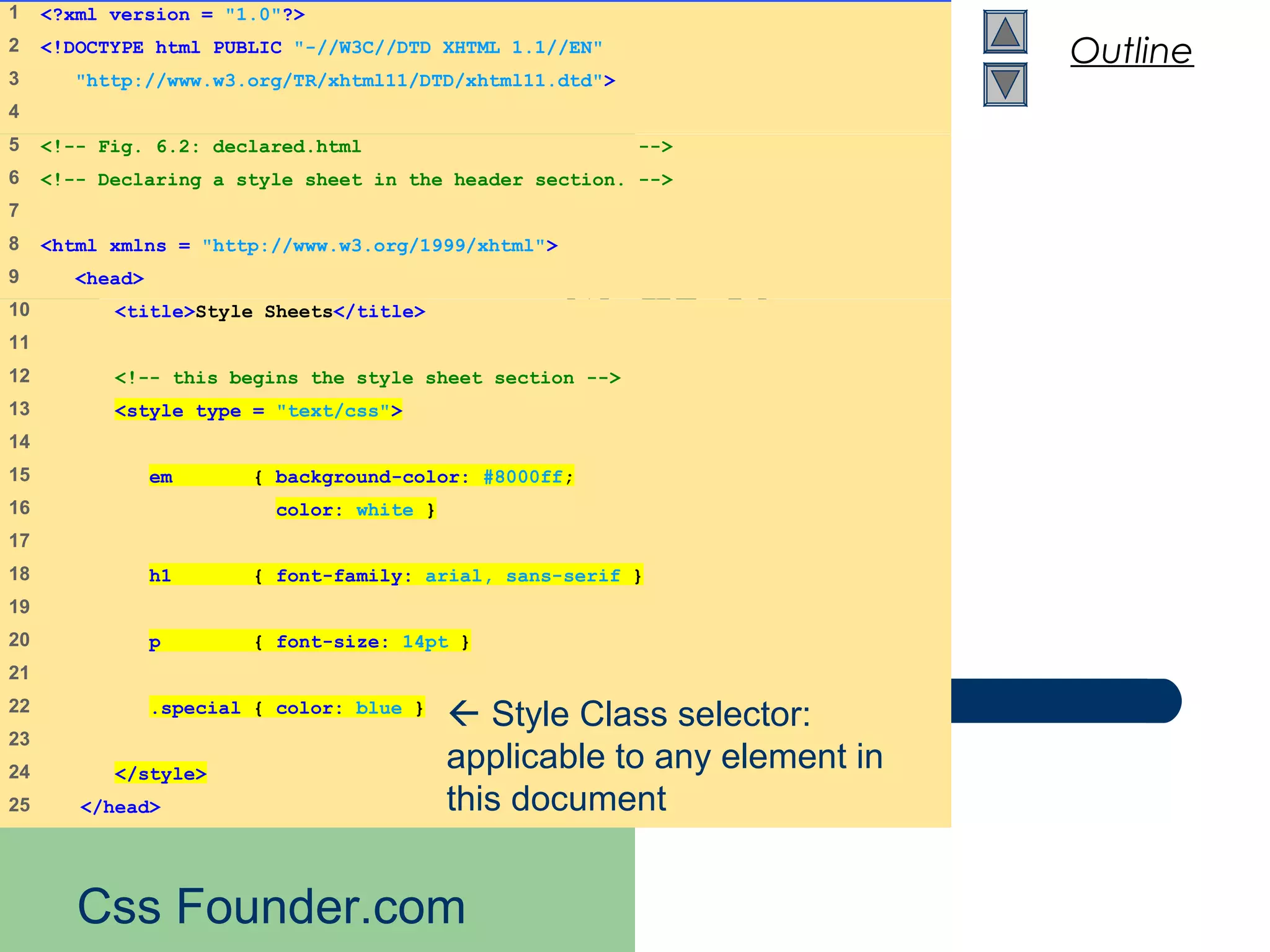1270x952 pixels.
Task: Click the up arrow navigation button
Action: 1005,32
